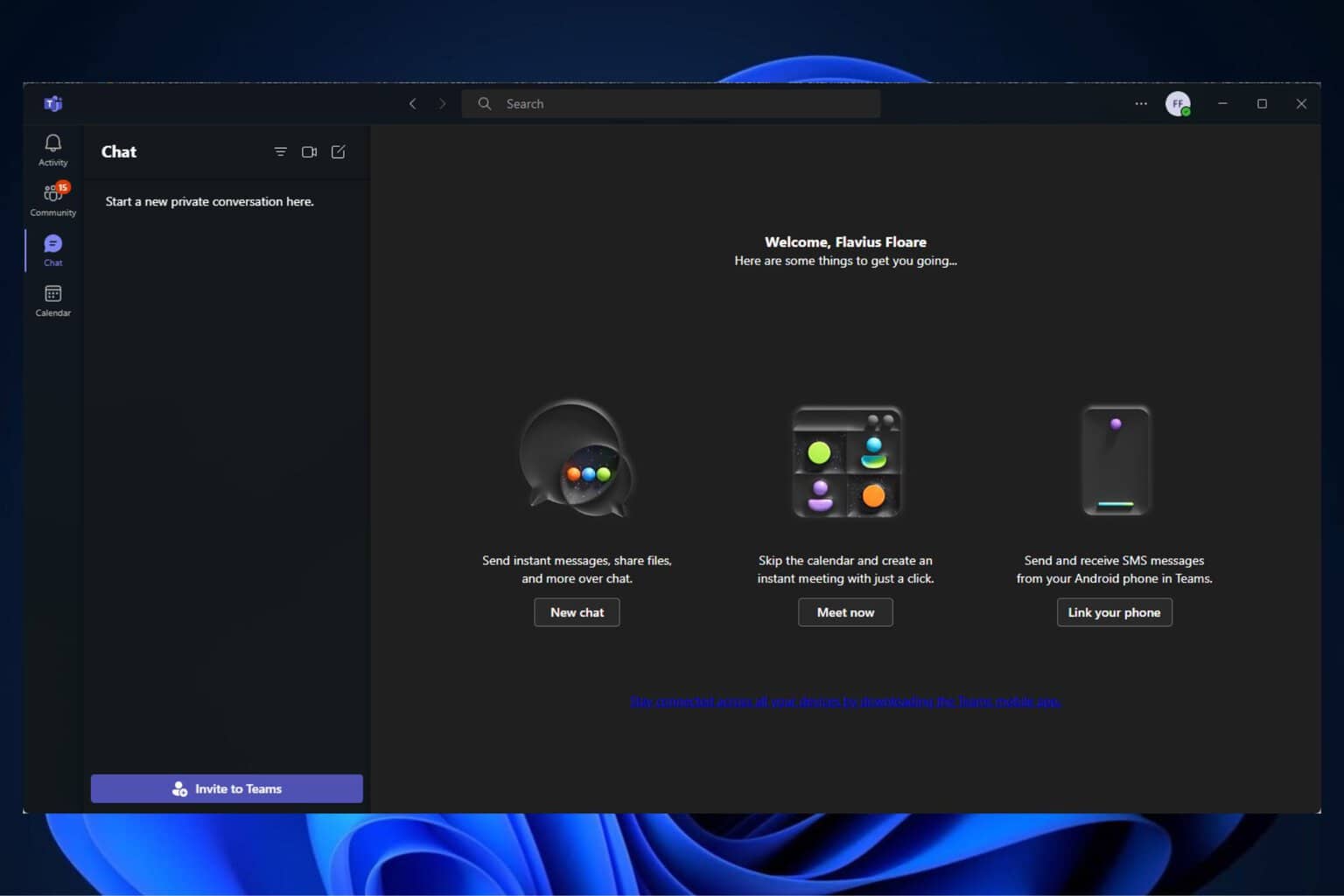Open Settings and more ellipsis menu
Viewport: 1344px width, 896px height.
[1141, 103]
